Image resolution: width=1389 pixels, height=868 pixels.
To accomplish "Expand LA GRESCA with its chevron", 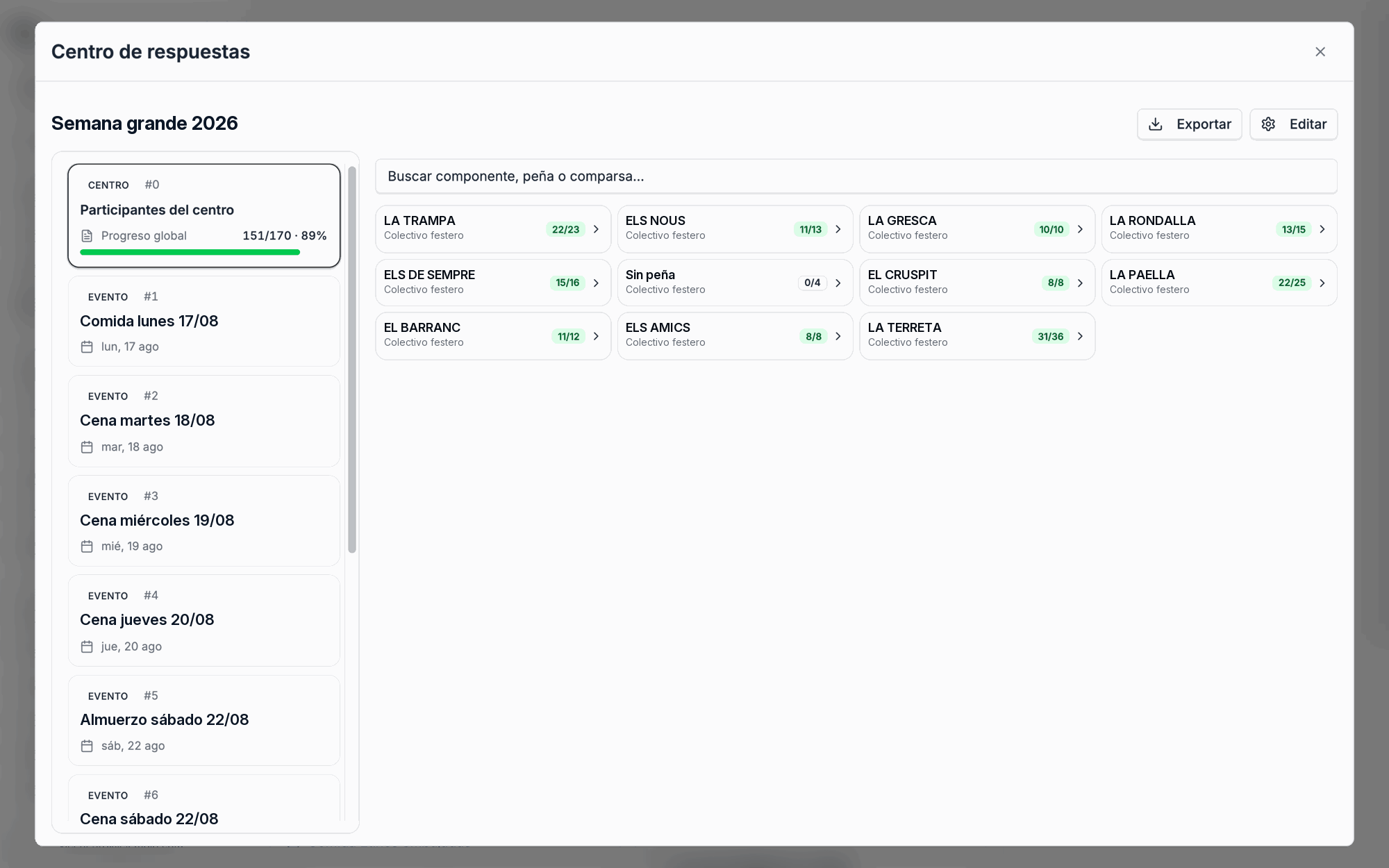I will point(1080,229).
